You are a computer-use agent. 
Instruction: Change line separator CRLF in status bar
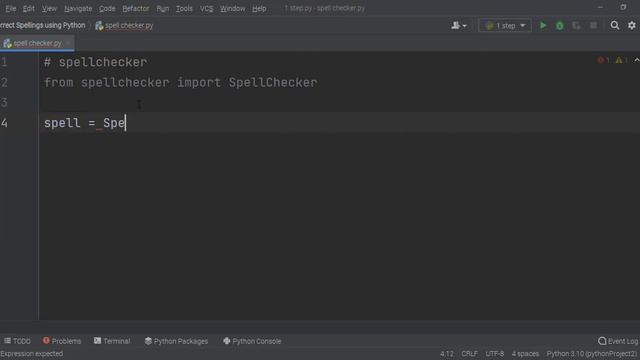tap(469, 353)
